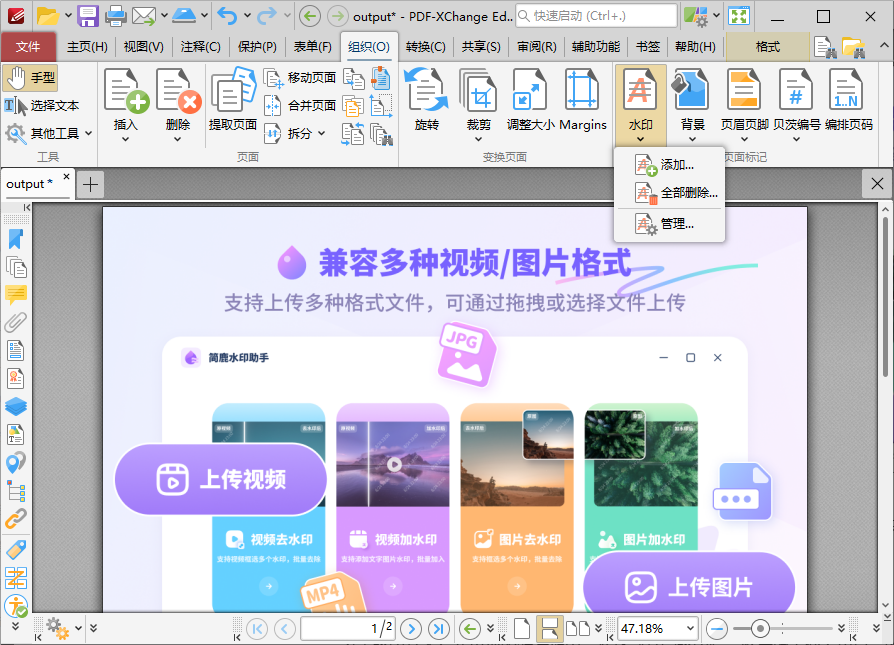Open the bookmarks panel in left sidebar
894x645 pixels.
(16, 239)
